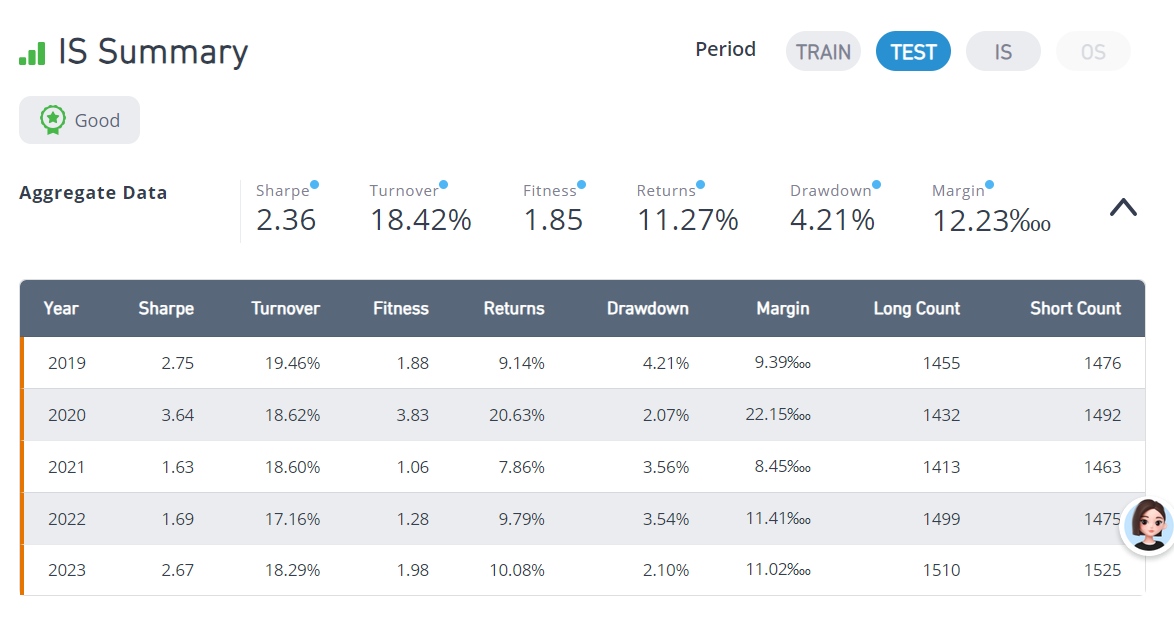Click the blue info dot beside Sharpe
Viewport: 1174px width, 617px height.
pyautogui.click(x=314, y=184)
